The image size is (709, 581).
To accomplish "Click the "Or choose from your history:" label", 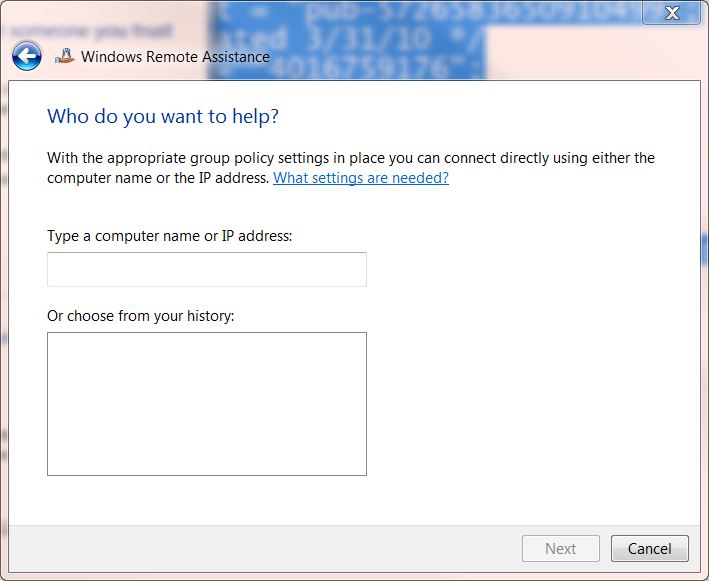I will point(141,316).
